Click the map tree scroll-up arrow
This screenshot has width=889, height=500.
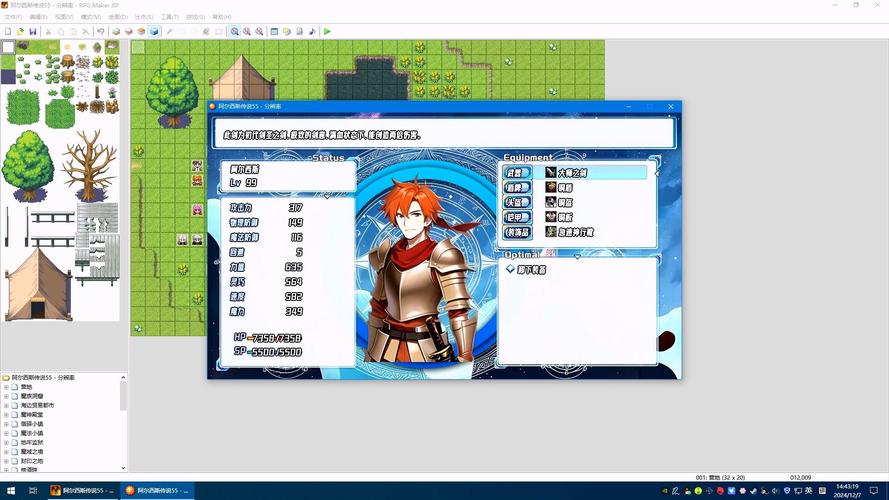(123, 378)
